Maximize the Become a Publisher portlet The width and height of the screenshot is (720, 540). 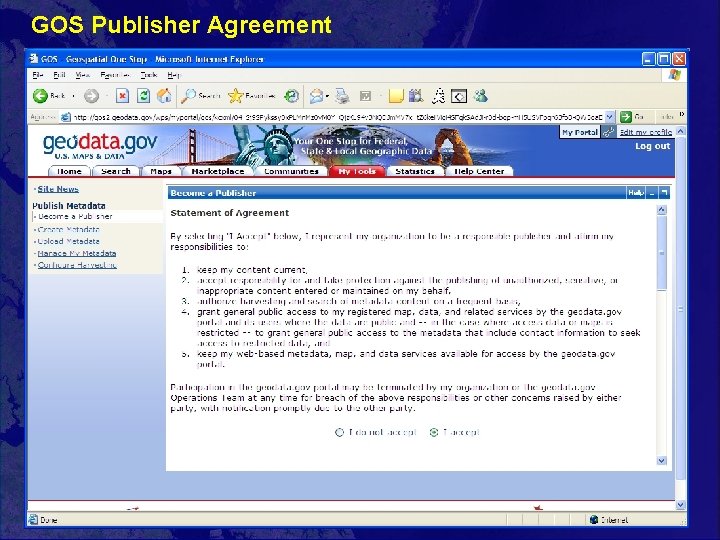pyautogui.click(x=664, y=193)
